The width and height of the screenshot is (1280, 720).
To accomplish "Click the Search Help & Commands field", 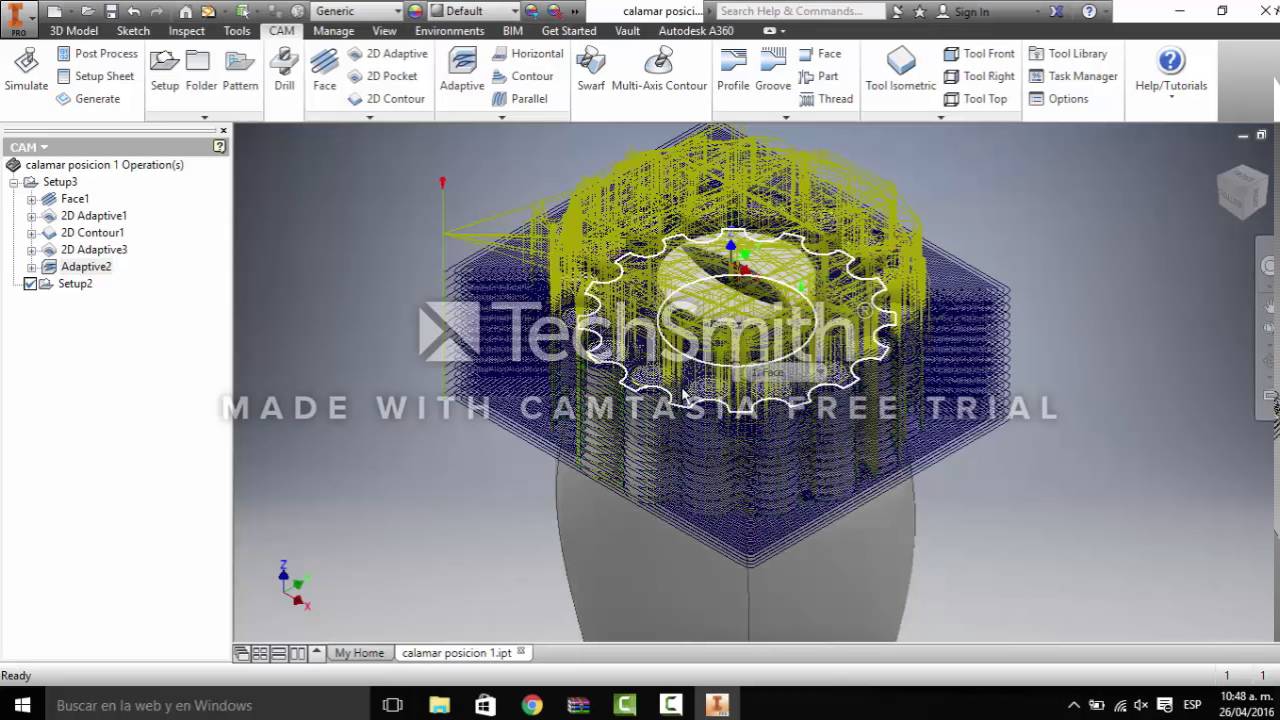I will click(800, 11).
